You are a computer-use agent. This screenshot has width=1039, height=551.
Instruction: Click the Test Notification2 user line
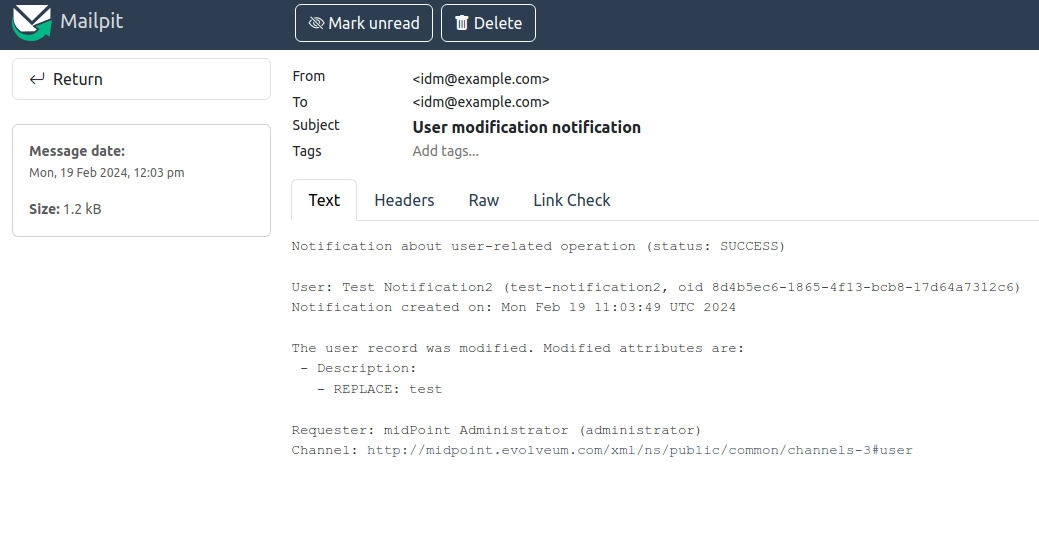(x=655, y=287)
